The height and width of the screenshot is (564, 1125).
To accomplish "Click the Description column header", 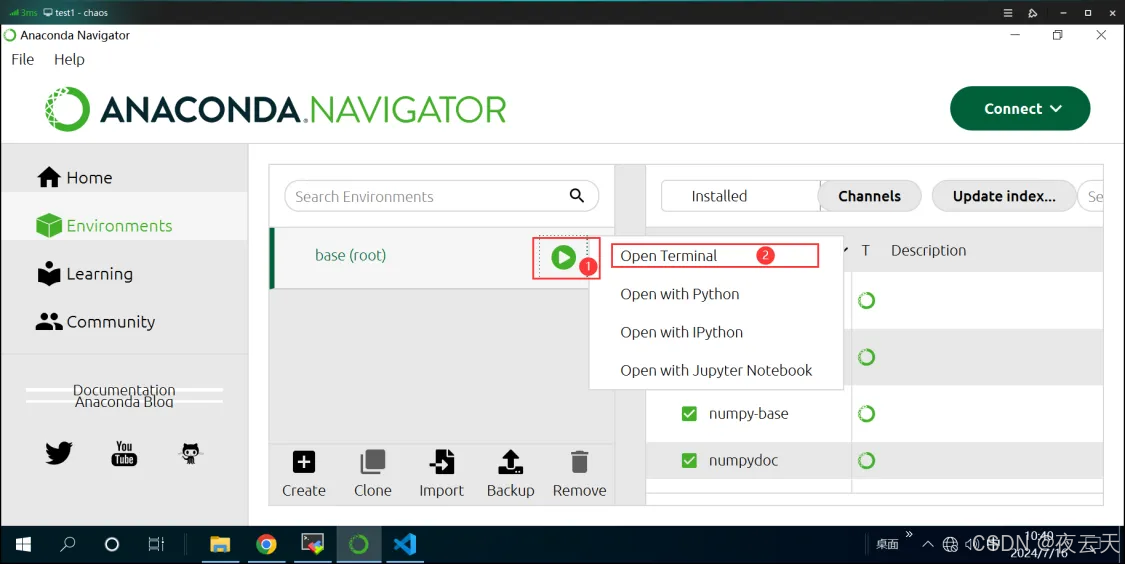I will [928, 250].
